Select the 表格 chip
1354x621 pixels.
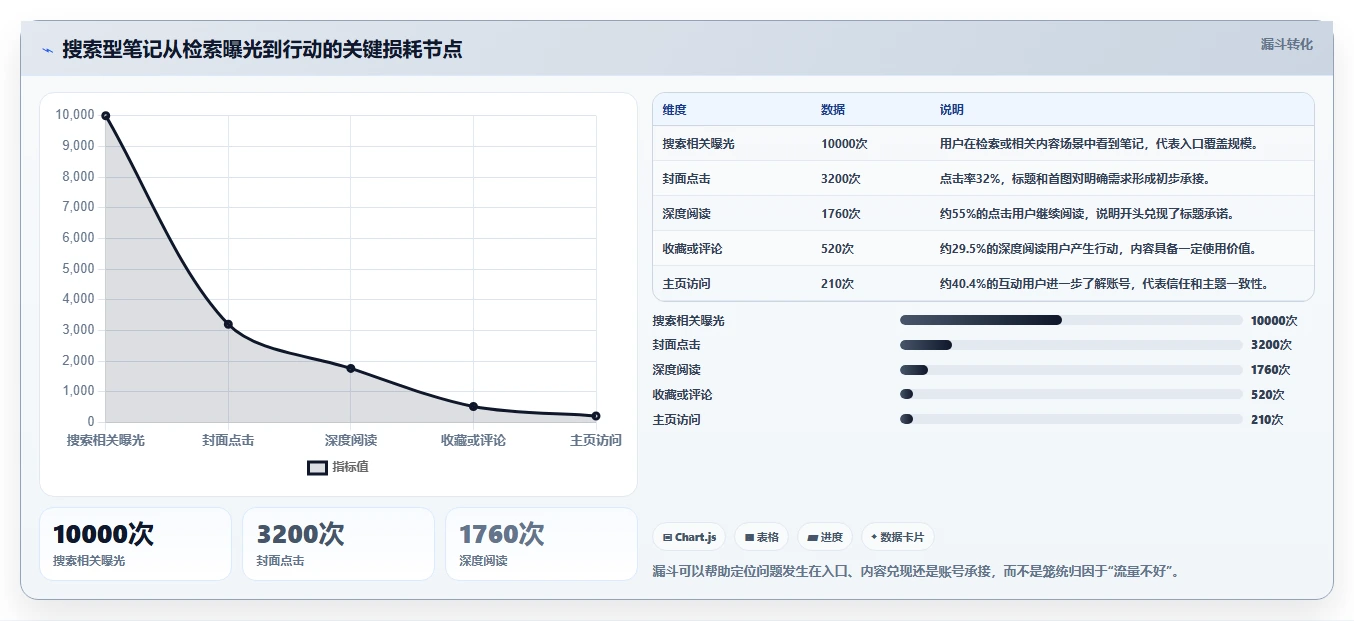click(761, 537)
